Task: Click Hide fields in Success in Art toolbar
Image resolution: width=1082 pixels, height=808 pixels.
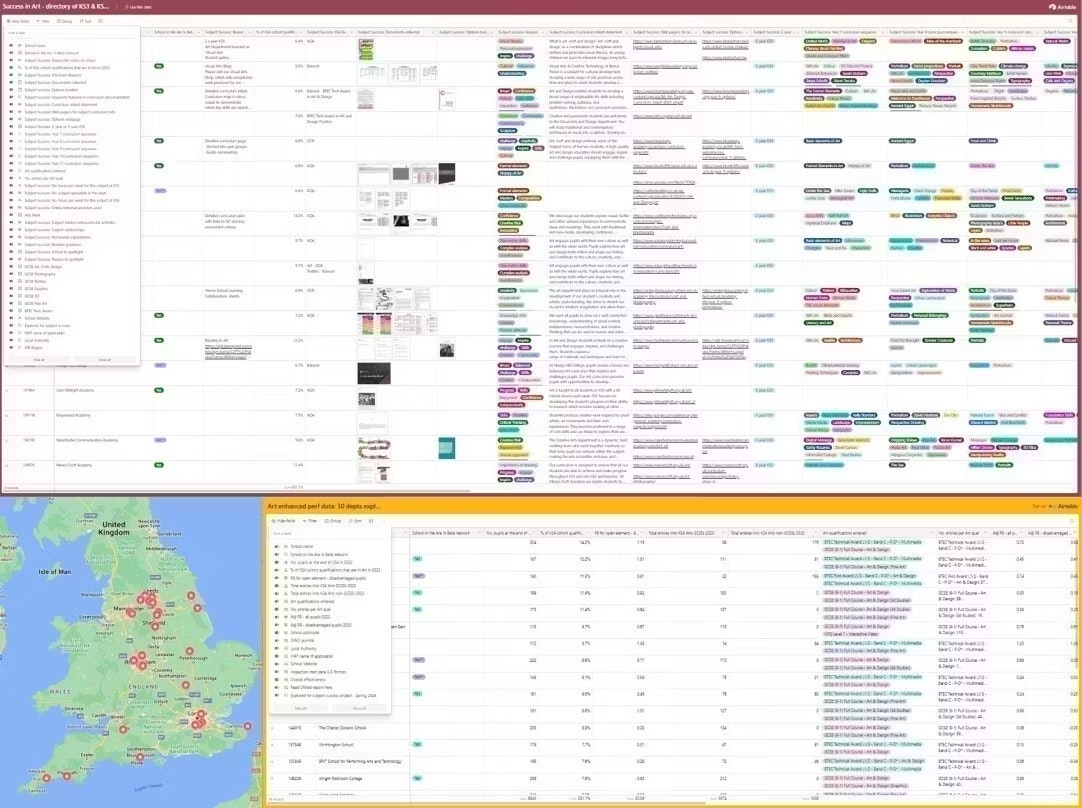Action: 18,21
